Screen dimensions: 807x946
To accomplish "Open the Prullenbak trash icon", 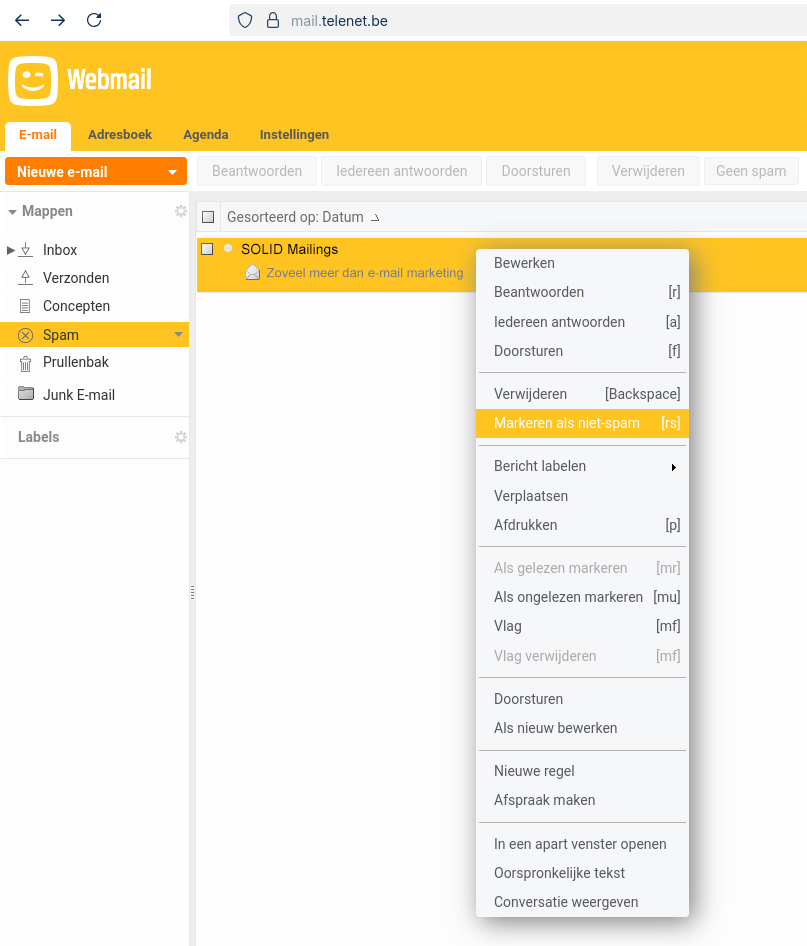I will click(26, 362).
